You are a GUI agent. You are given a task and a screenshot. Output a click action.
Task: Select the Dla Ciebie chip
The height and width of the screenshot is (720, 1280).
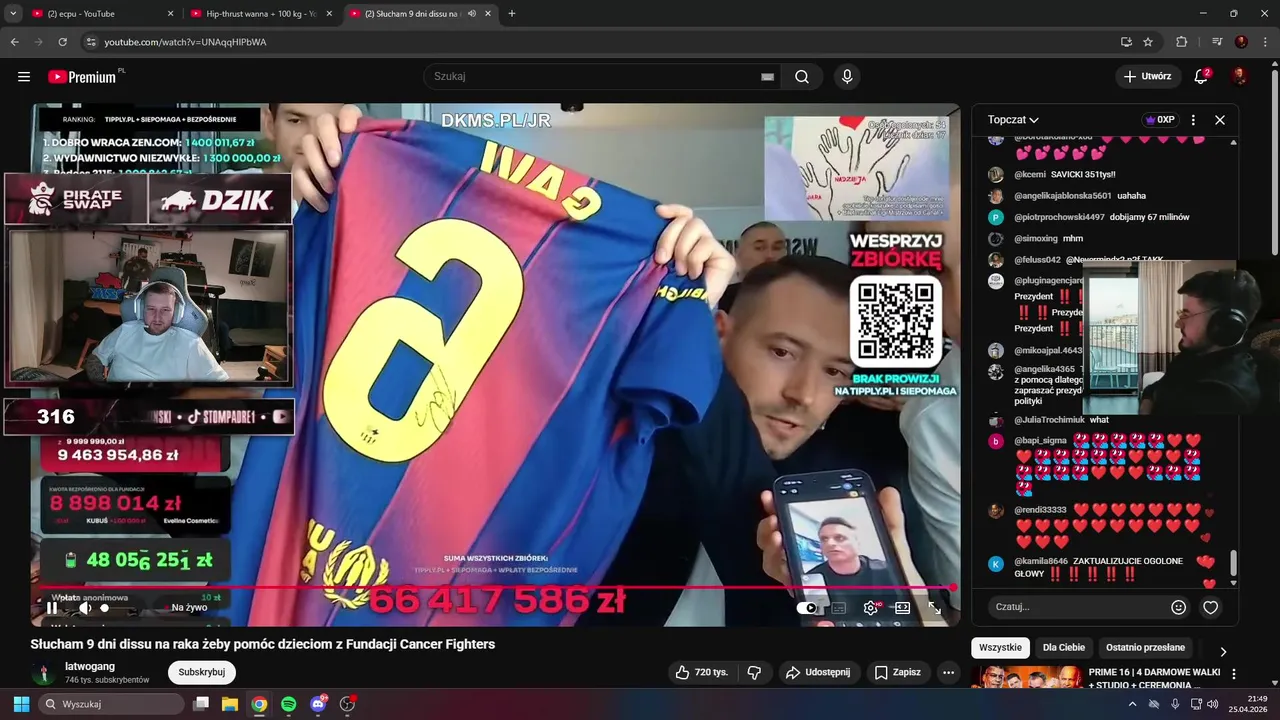[x=1064, y=647]
